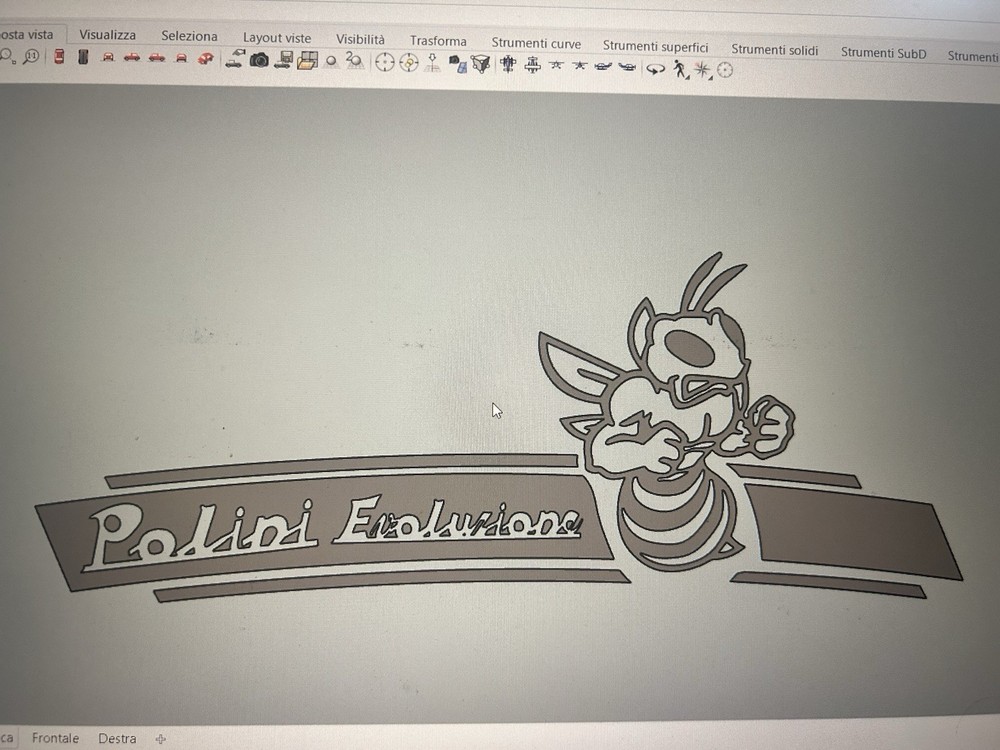Click the Zoom 1:1 magnifier icon
Viewport: 1000px width, 750px height.
31,57
